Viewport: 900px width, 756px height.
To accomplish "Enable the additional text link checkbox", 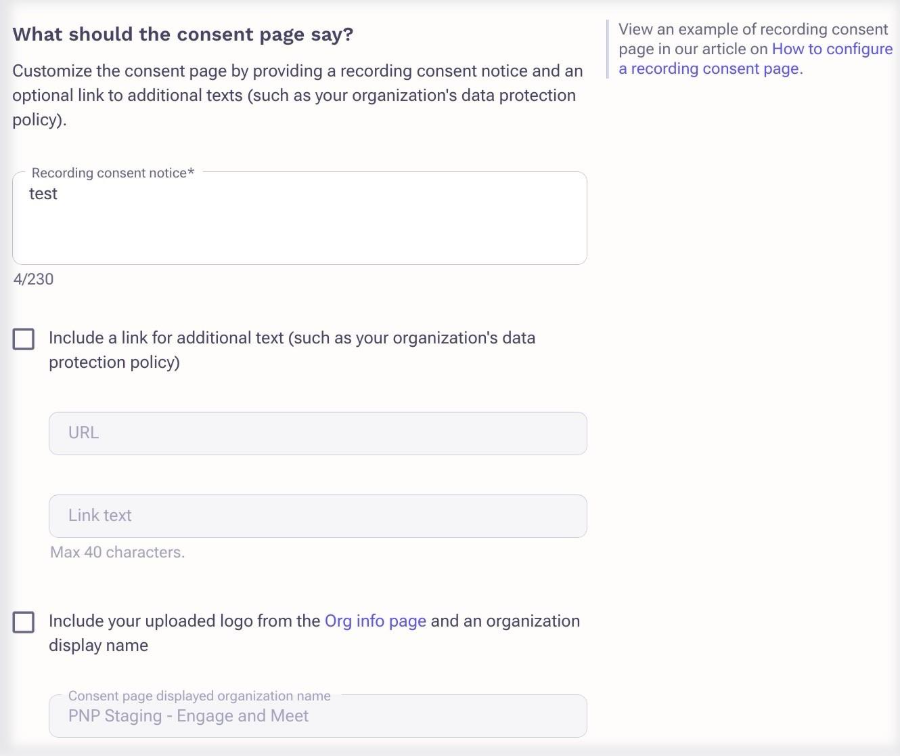I will (x=23, y=339).
